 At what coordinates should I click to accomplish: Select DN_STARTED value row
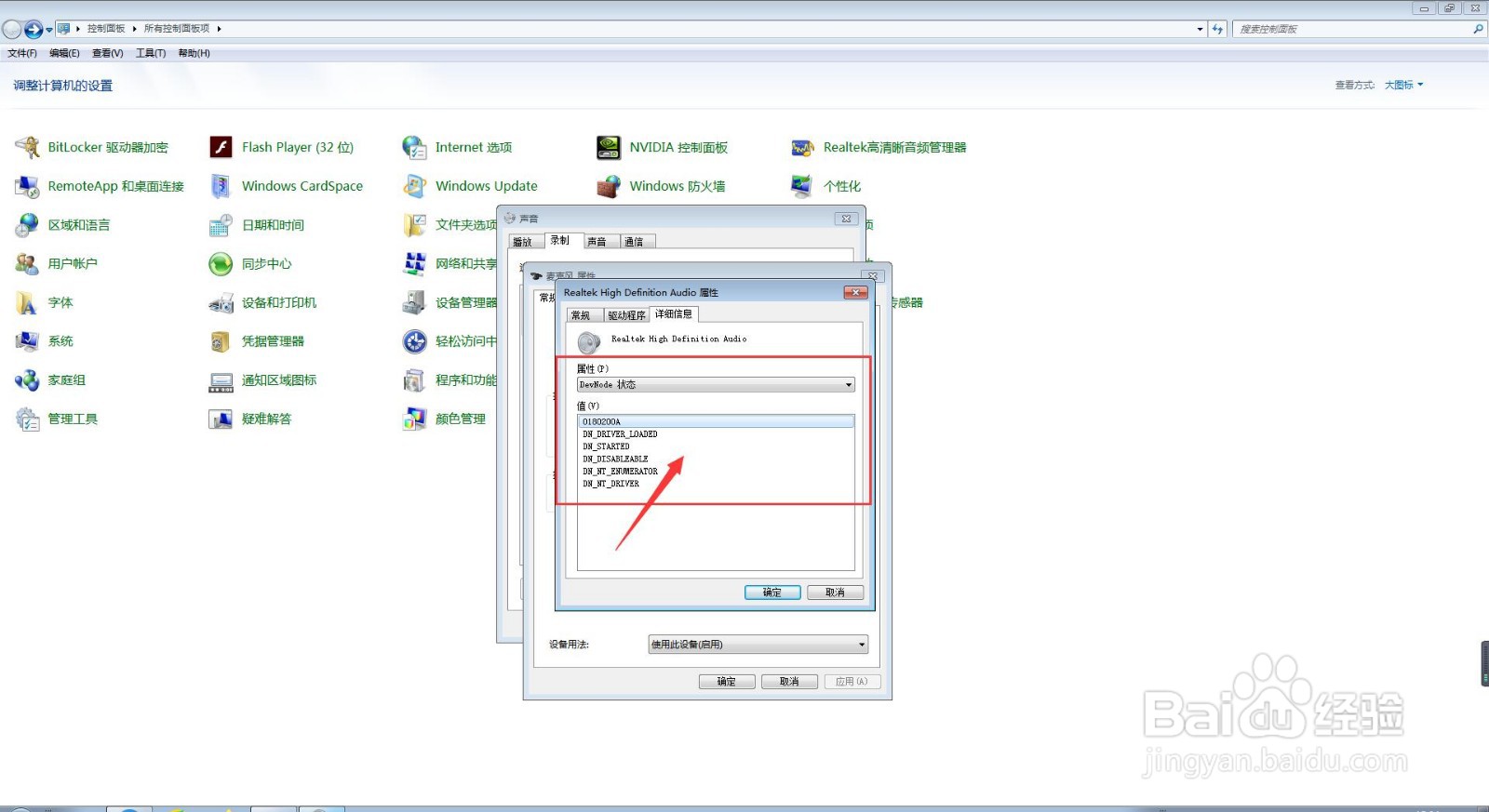(x=716, y=446)
